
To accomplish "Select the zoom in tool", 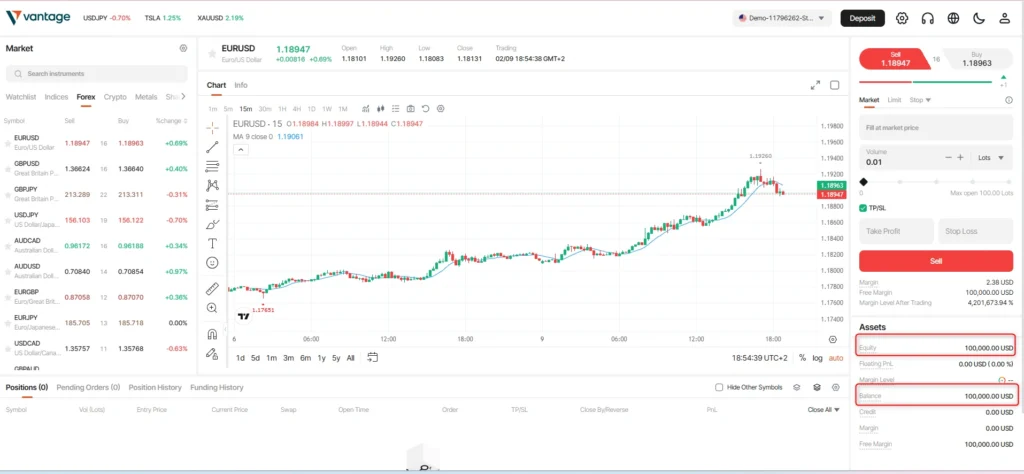I will (x=212, y=308).
